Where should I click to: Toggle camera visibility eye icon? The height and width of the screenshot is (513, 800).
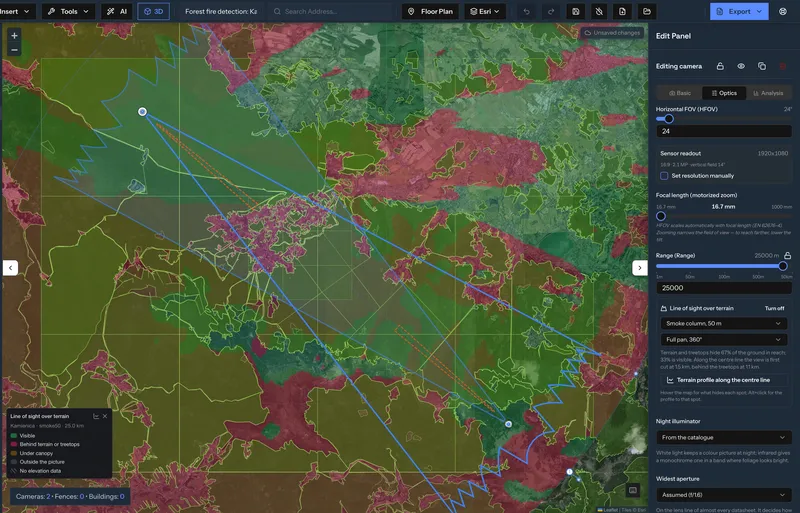coord(741,66)
